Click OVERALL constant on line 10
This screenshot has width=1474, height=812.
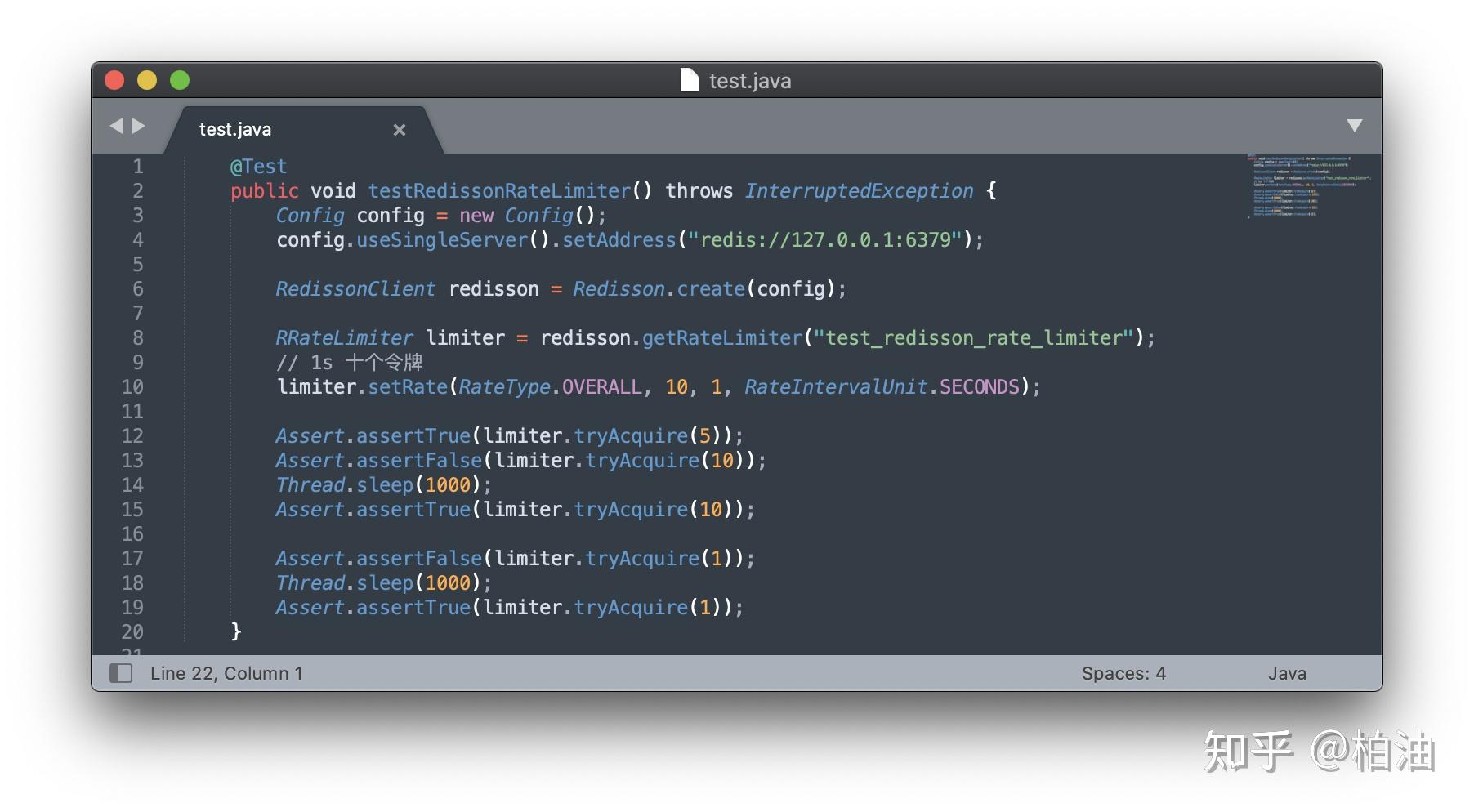pos(602,387)
